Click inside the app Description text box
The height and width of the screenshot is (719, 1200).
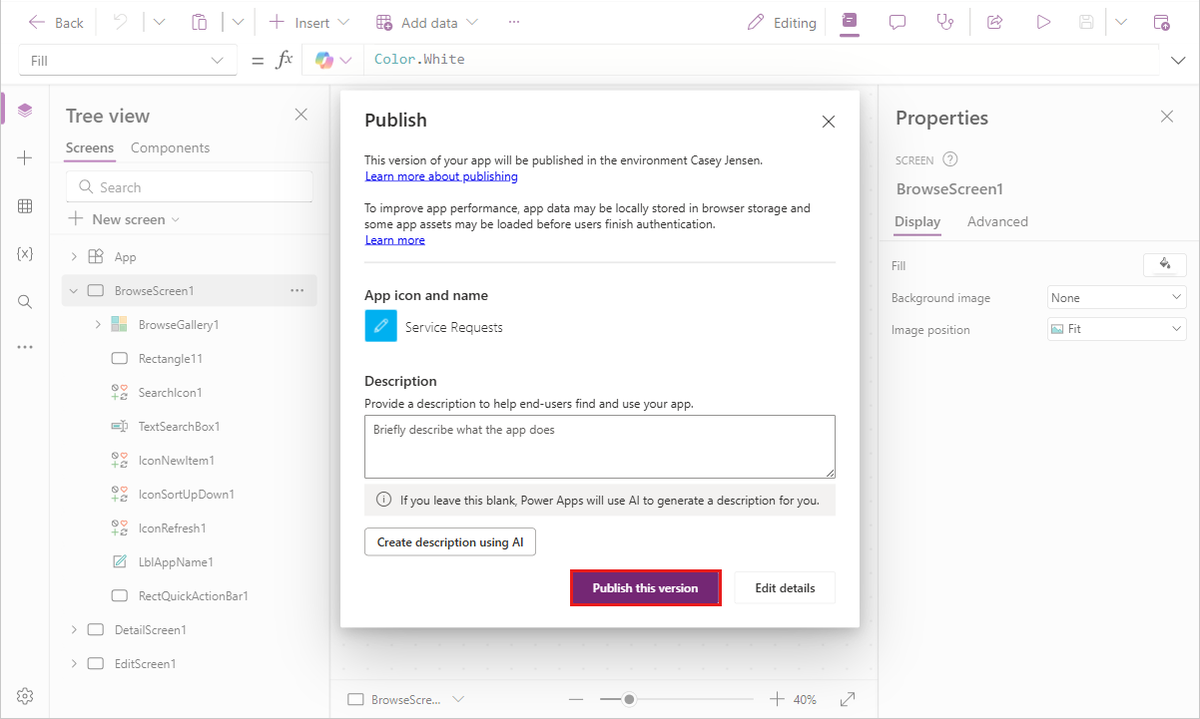coord(600,445)
